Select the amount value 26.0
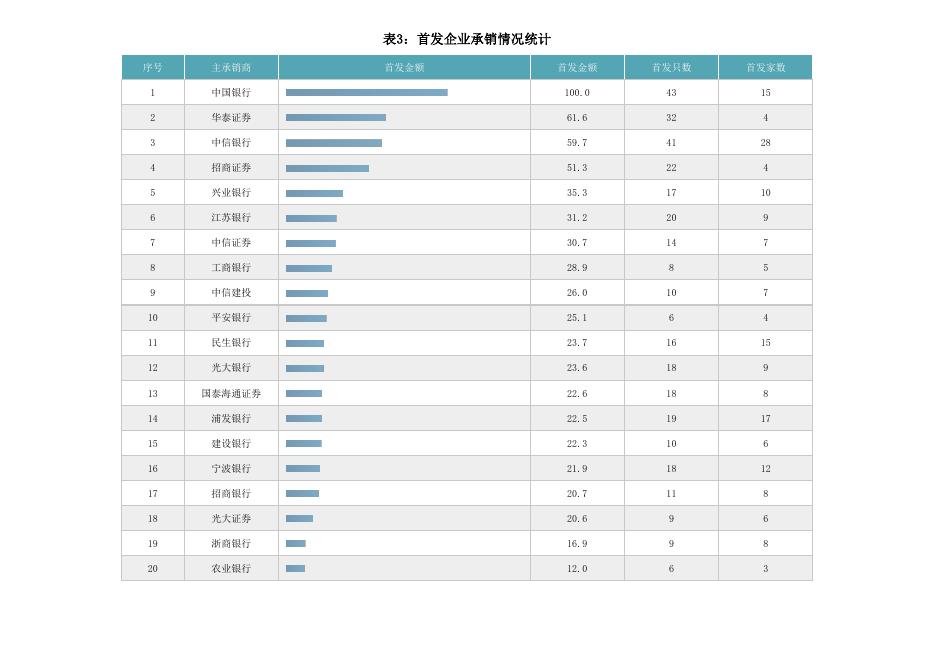 pos(577,293)
